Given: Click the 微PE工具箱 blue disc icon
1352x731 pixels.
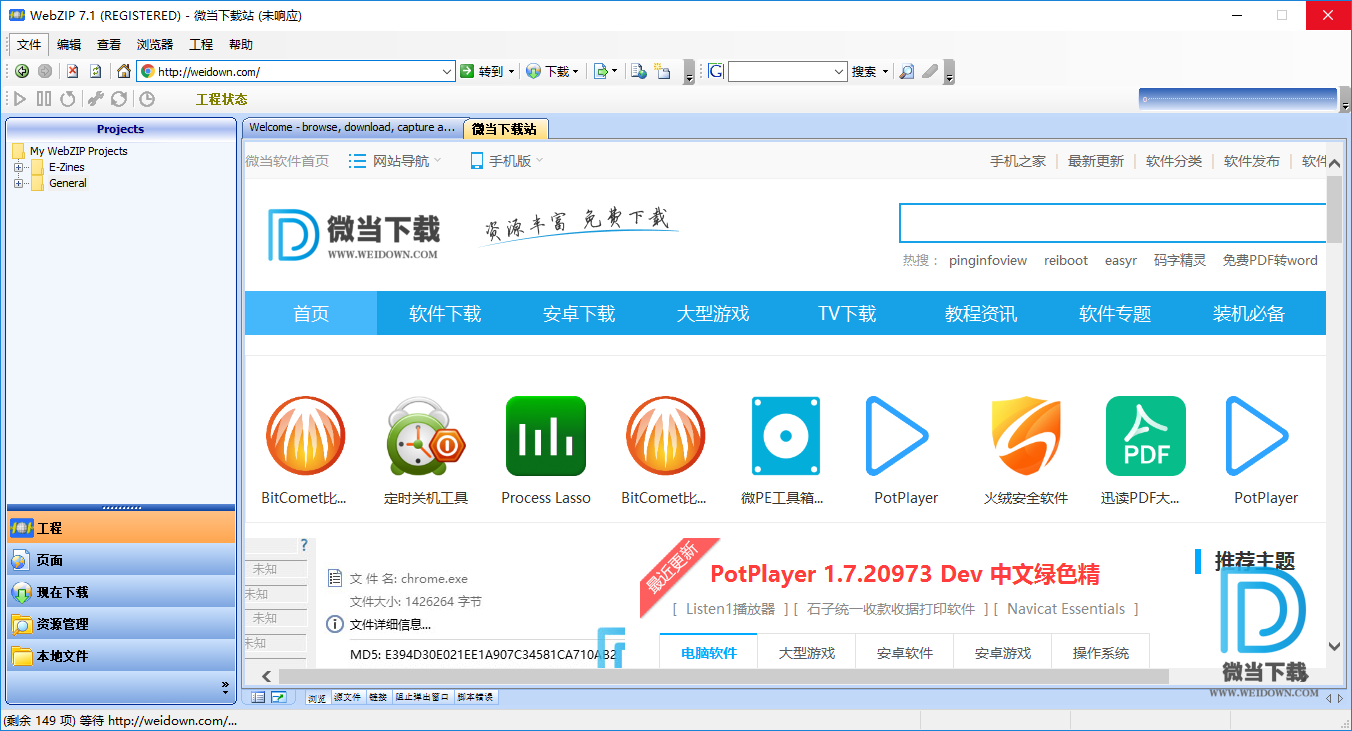Looking at the screenshot, I should click(x=786, y=436).
